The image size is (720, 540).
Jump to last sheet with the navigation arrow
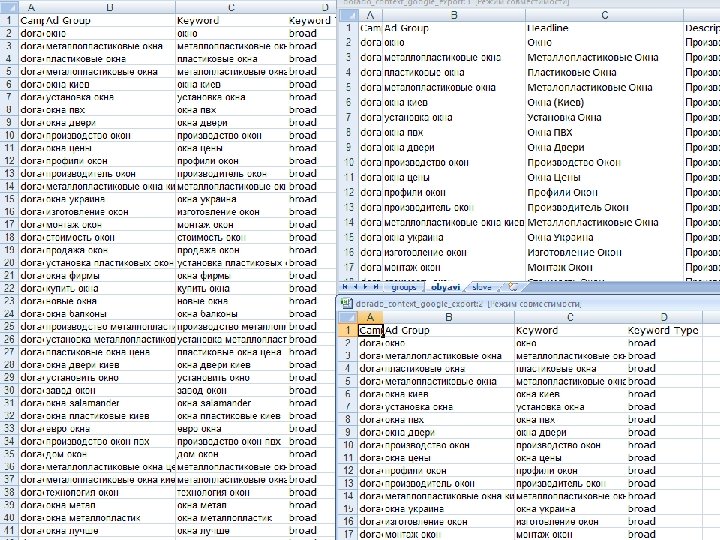pos(376,287)
